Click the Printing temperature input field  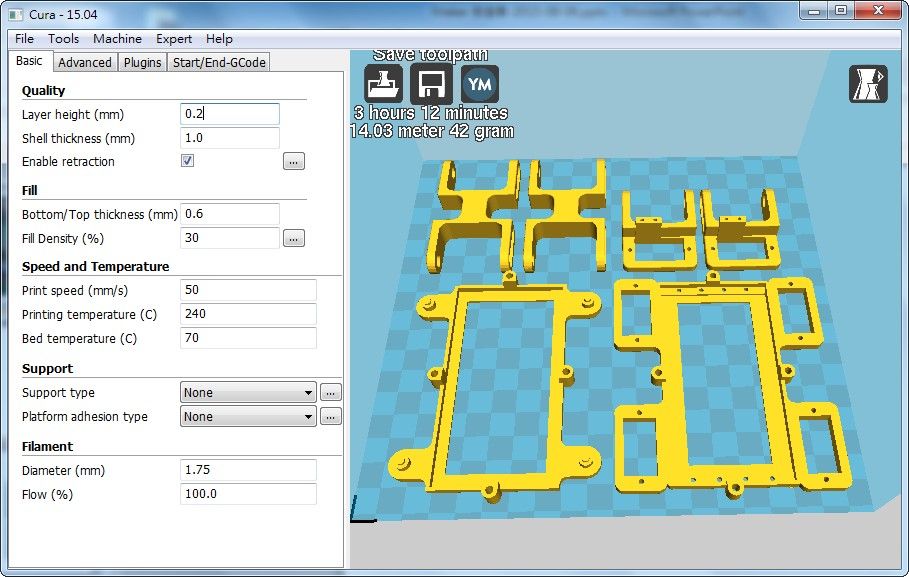tap(248, 314)
